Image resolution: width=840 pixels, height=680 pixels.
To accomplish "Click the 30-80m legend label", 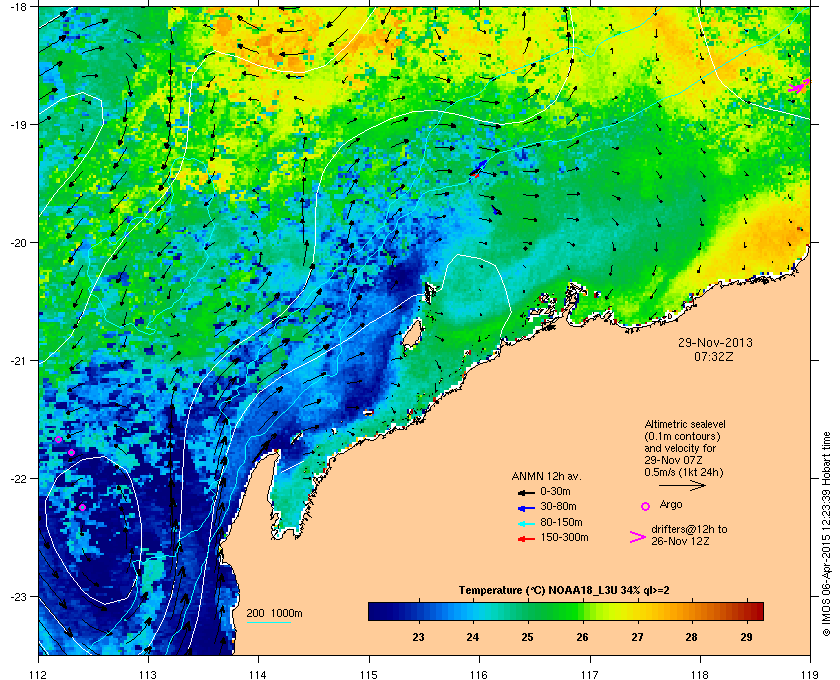I will [x=558, y=506].
